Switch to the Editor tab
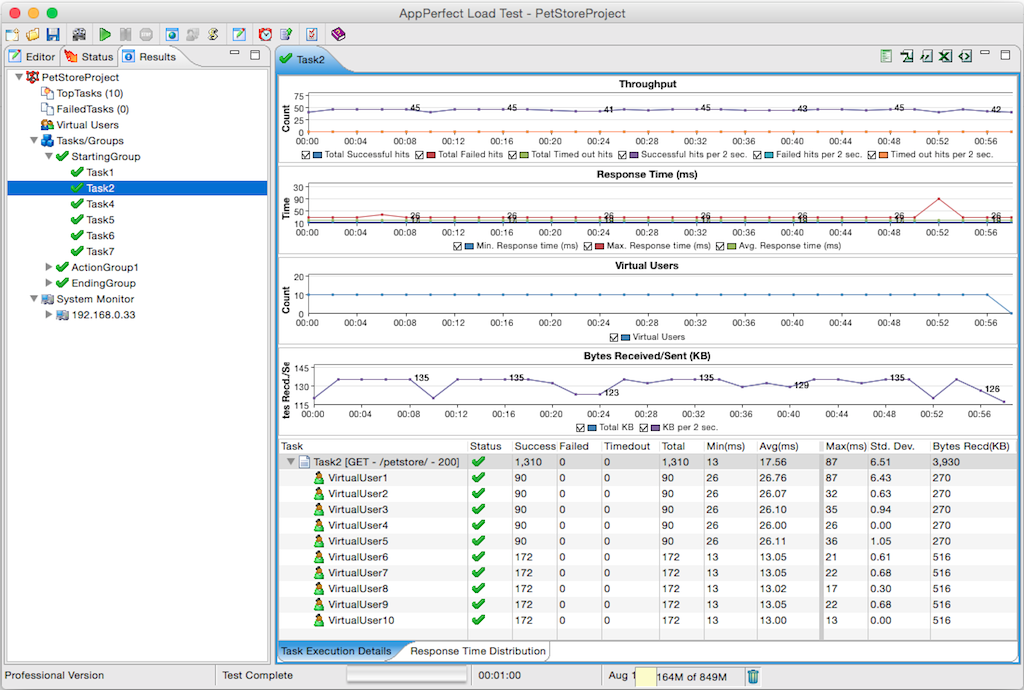Image resolution: width=1024 pixels, height=690 pixels. click(x=33, y=57)
